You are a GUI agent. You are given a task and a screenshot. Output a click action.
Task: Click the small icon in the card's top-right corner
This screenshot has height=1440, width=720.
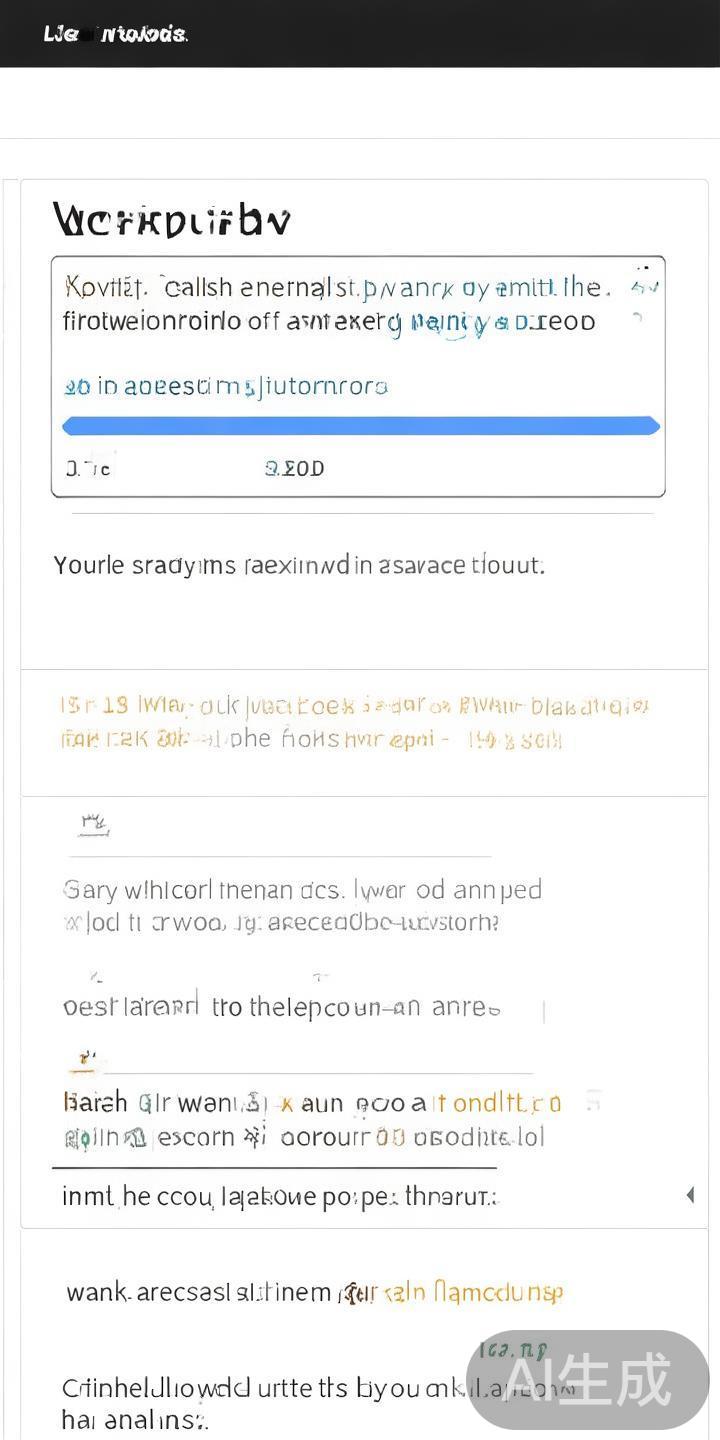(645, 287)
